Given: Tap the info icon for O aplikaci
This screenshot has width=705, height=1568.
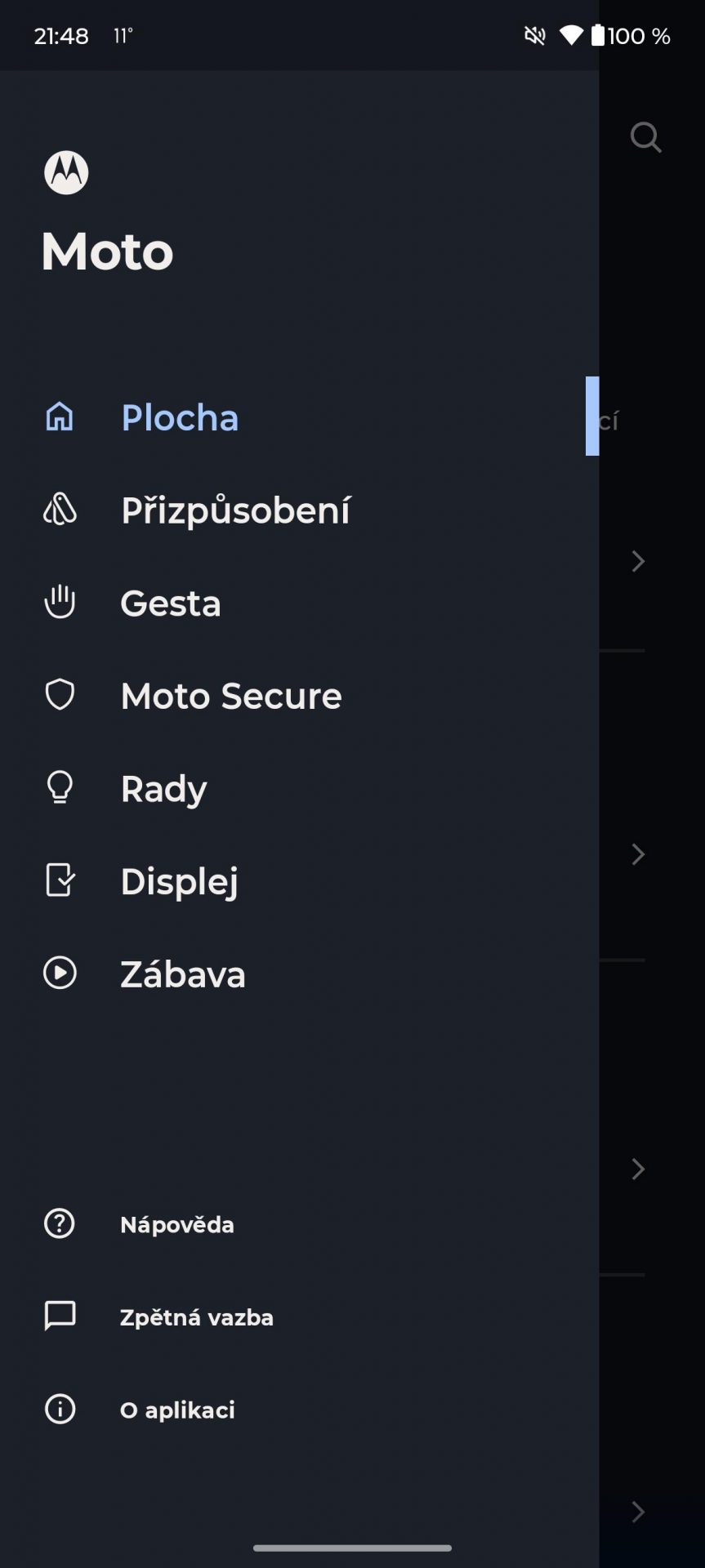Looking at the screenshot, I should click(x=60, y=1409).
